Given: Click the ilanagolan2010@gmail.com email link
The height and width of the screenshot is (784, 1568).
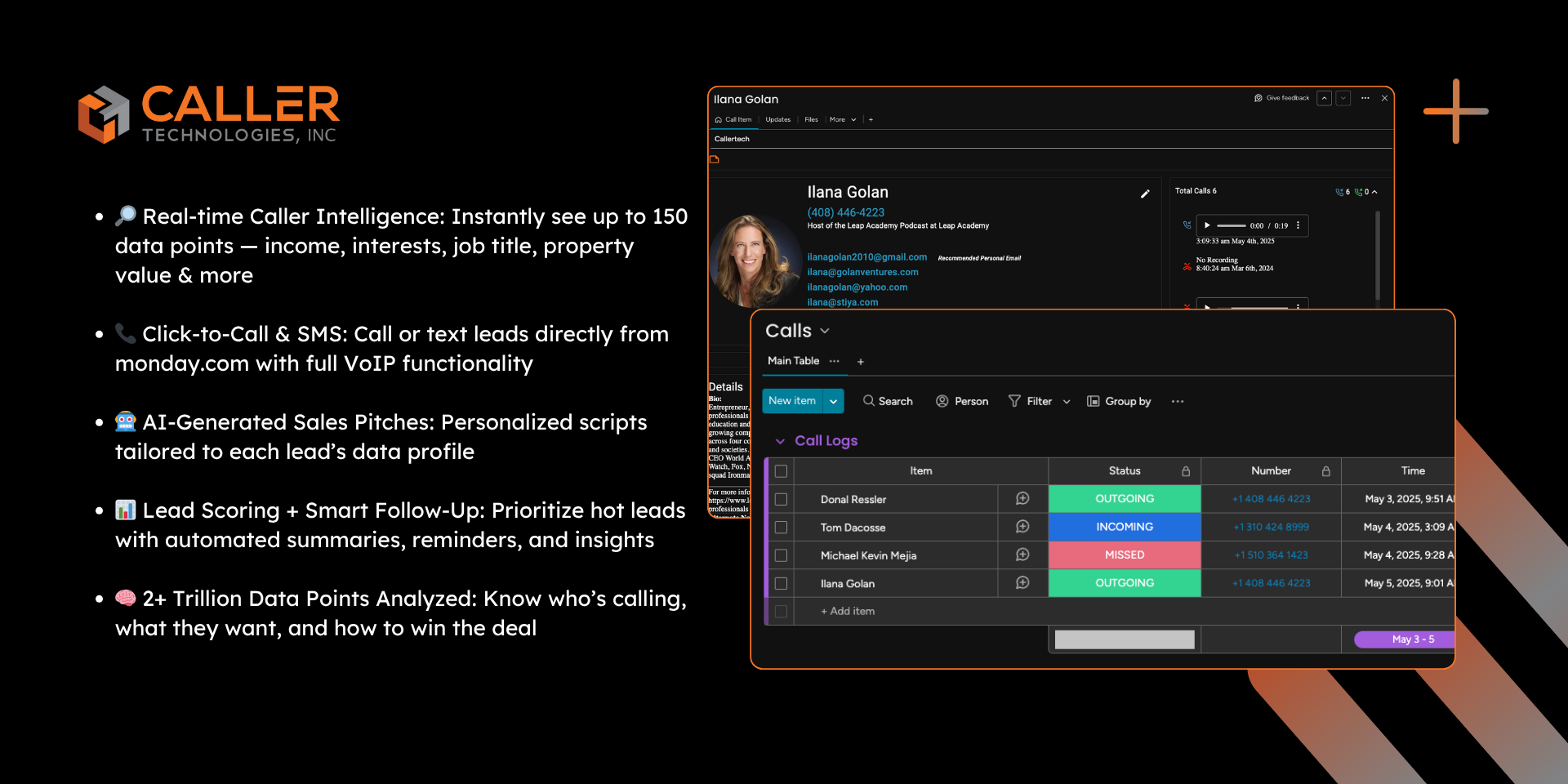Looking at the screenshot, I should [x=866, y=257].
